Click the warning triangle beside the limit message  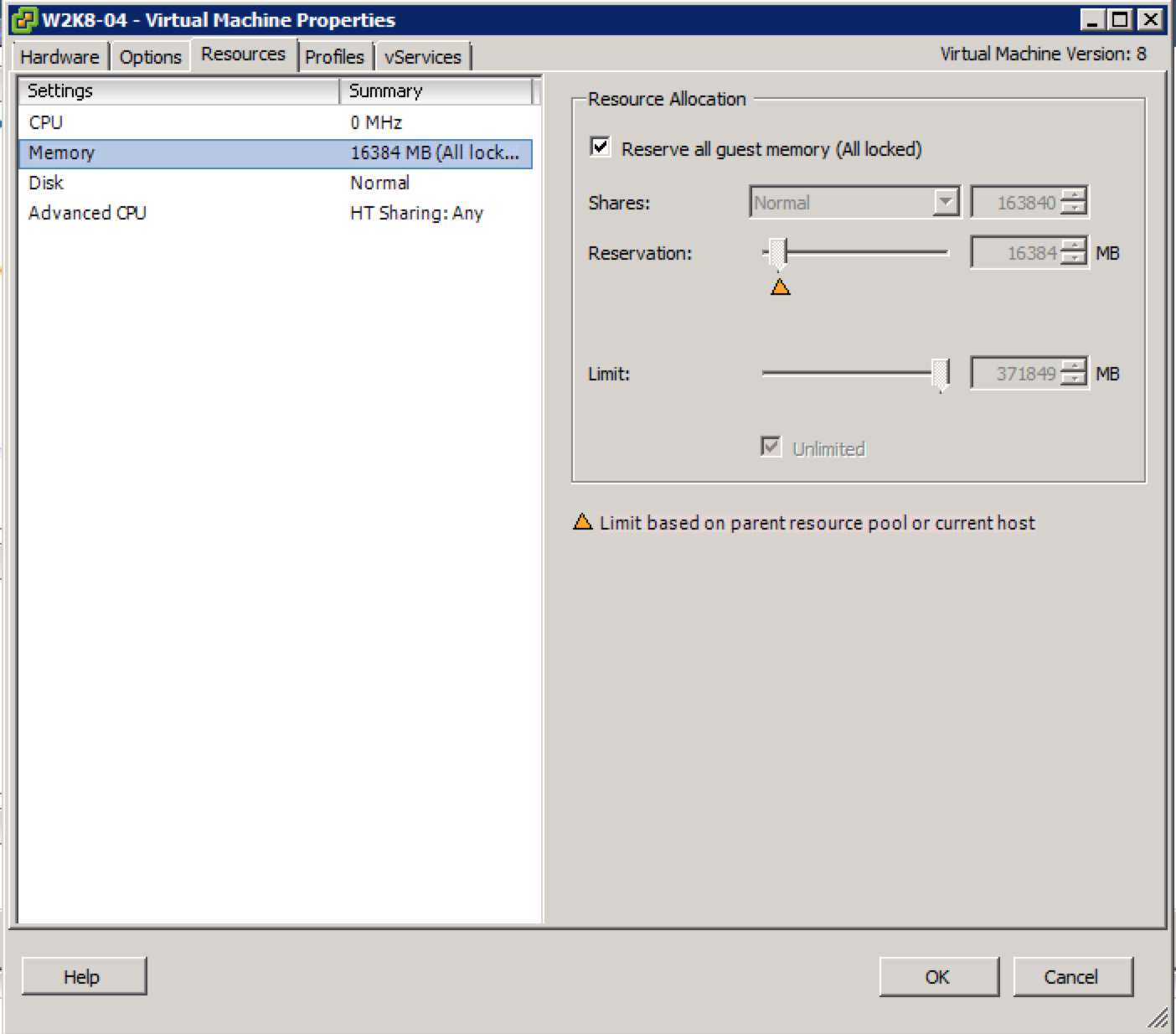(582, 521)
